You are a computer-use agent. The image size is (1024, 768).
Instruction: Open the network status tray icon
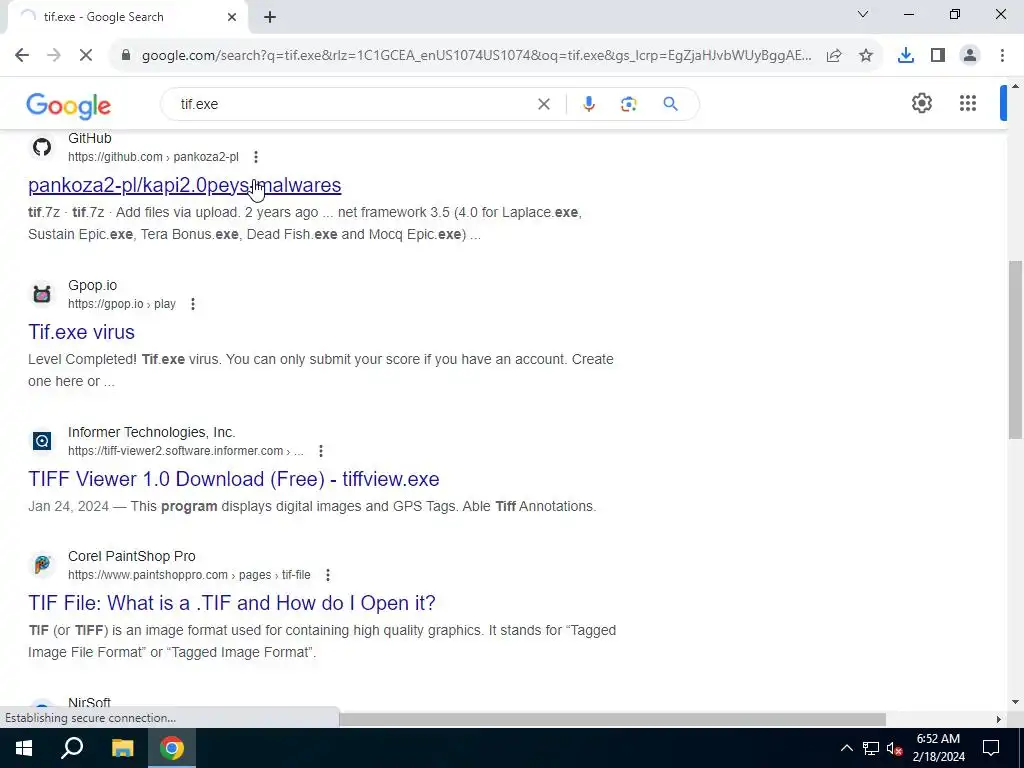871,748
